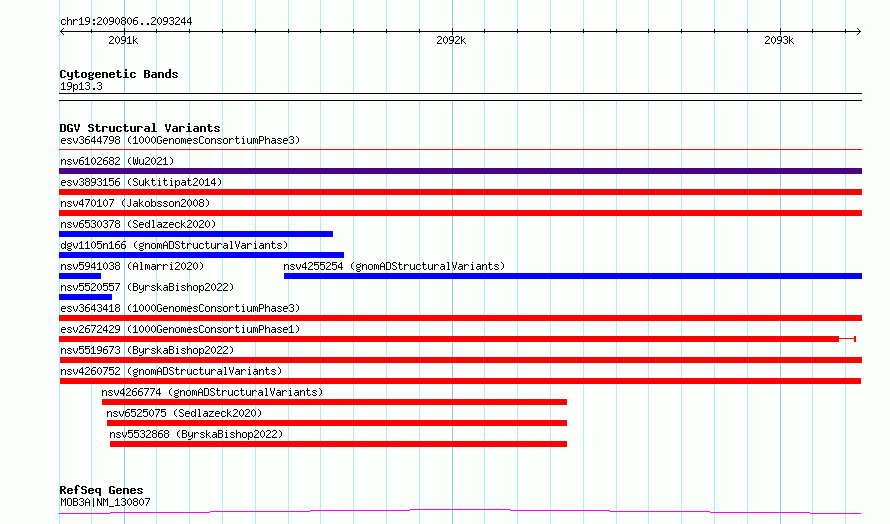
Task: Click the blue dgv1105n166 variant bar
Action: pos(201,255)
